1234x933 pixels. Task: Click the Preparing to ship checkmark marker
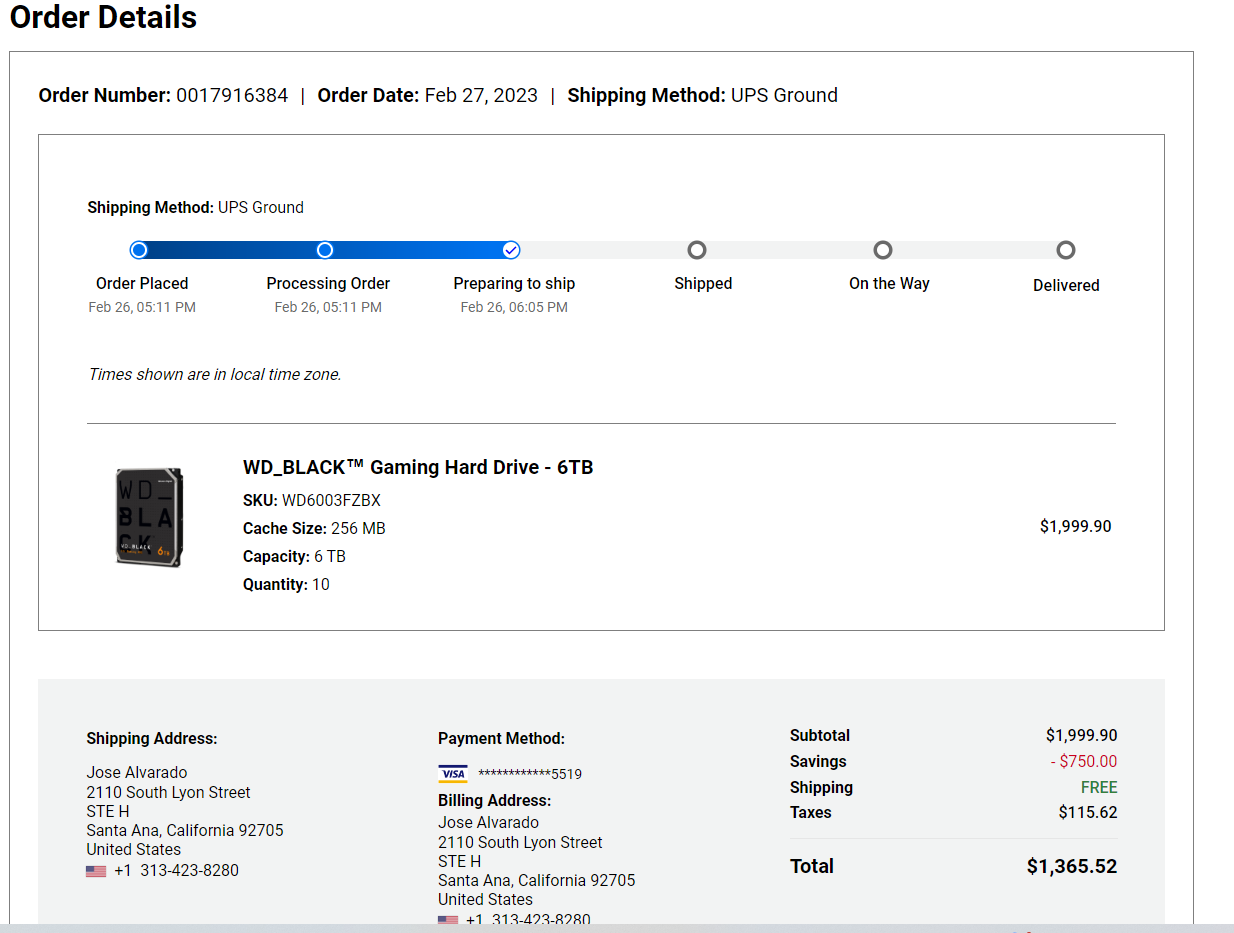coord(511,250)
